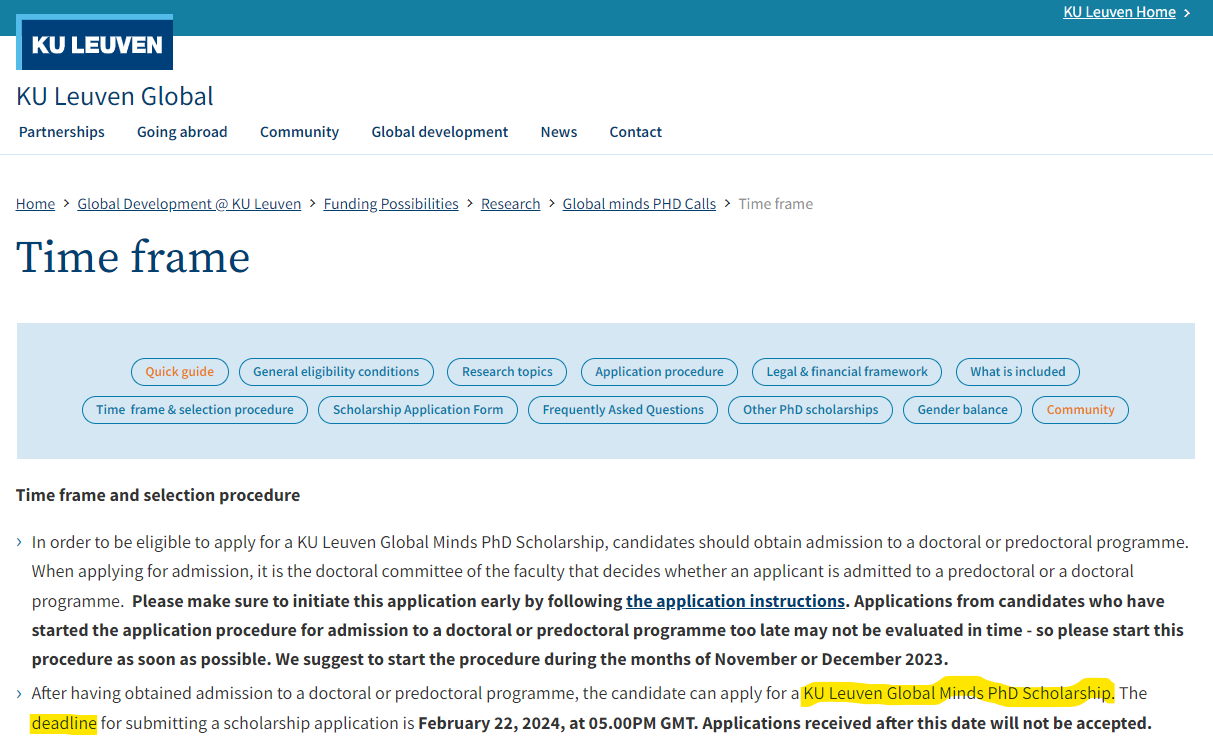The width and height of the screenshot is (1213, 748).
Task: Go to Home breadcrumb
Action: (35, 204)
